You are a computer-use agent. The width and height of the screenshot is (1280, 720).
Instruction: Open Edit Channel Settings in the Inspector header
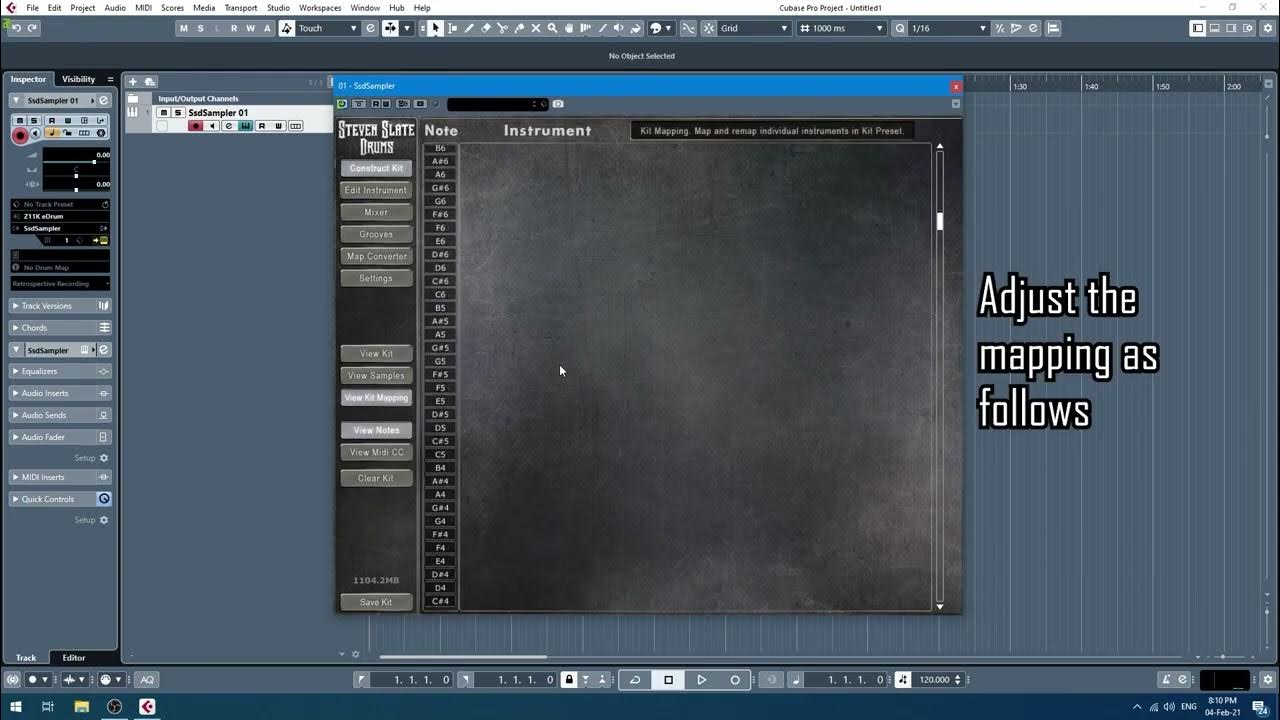tap(103, 100)
